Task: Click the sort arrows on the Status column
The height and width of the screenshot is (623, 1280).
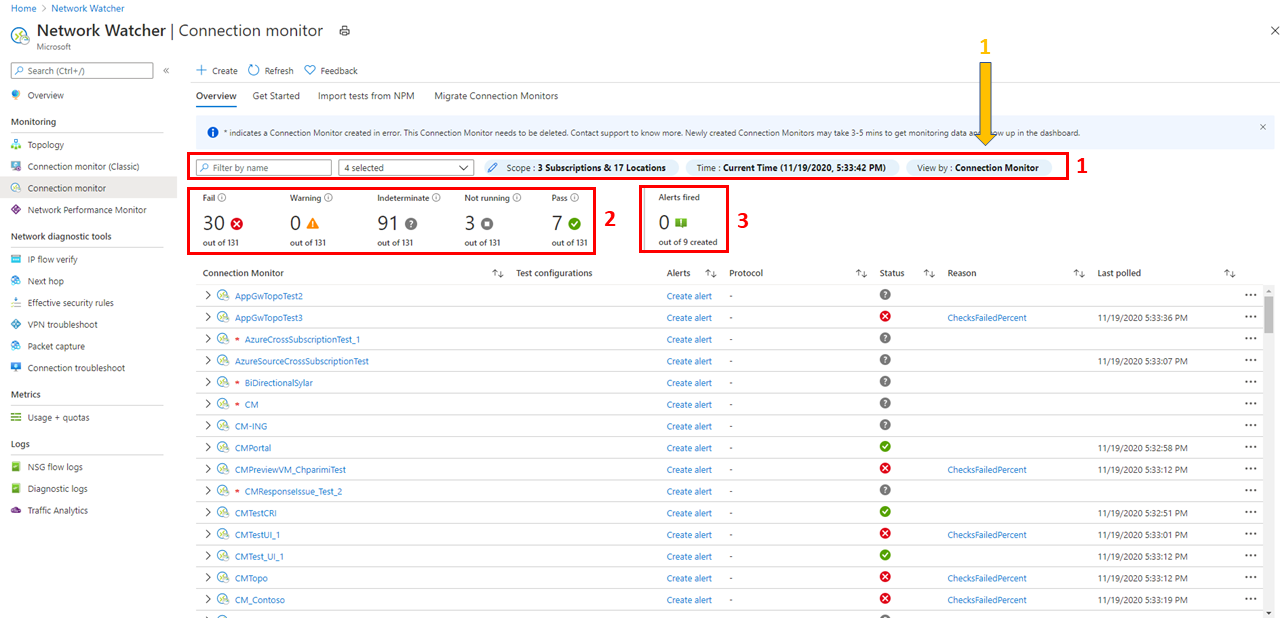Action: [929, 273]
